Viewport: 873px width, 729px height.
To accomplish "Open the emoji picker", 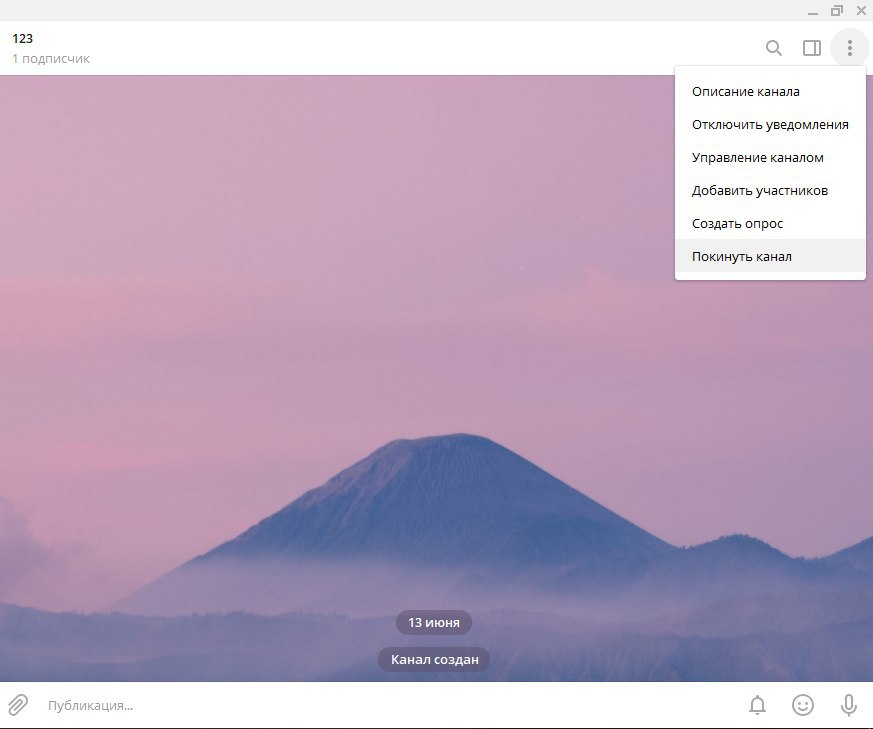I will pyautogui.click(x=803, y=705).
